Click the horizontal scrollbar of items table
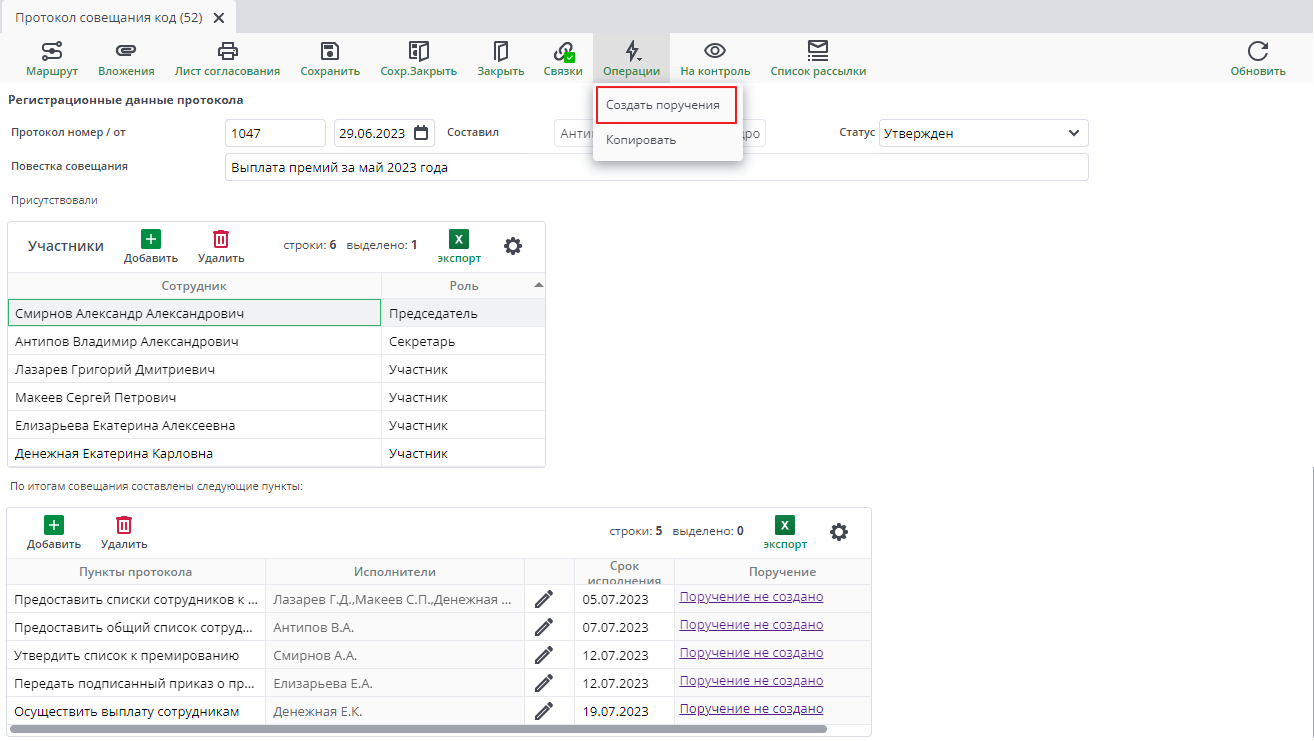Screen dimensions: 1314x741 [x=418, y=730]
